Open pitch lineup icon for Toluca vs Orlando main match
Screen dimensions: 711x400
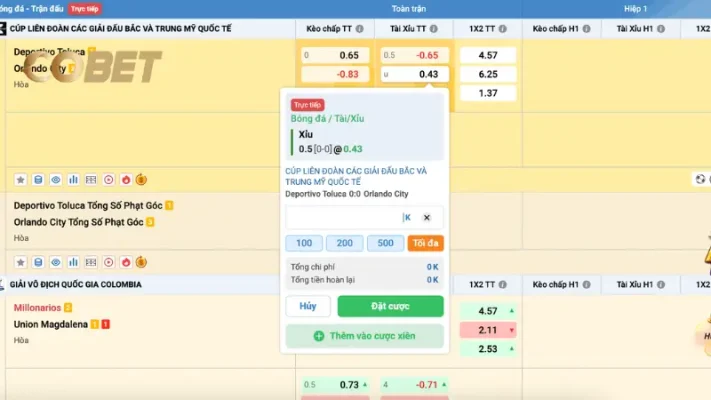click(91, 180)
